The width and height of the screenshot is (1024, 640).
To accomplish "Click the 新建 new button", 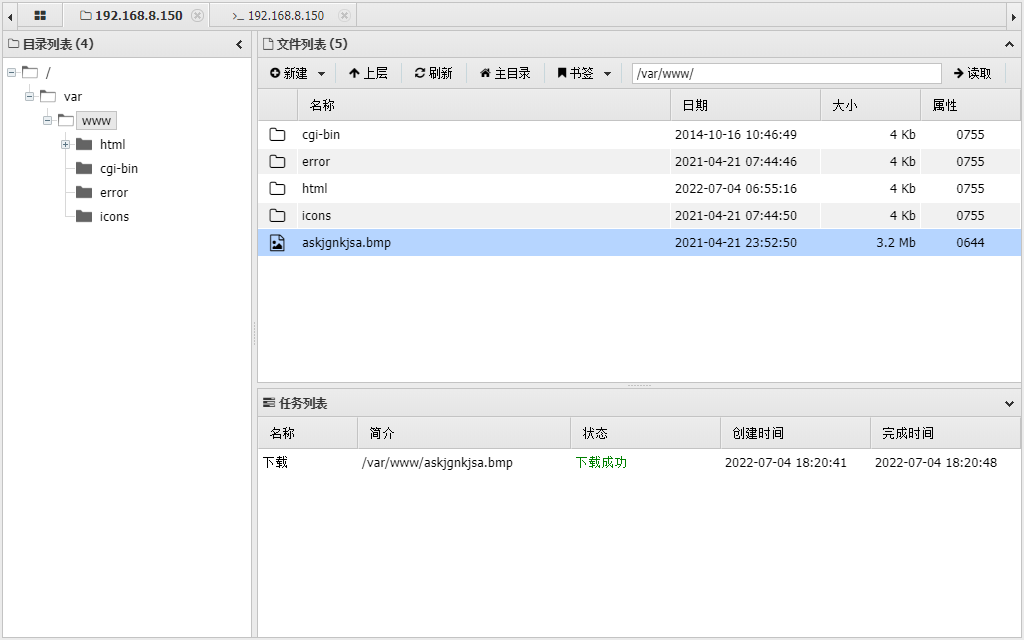I will [289, 73].
